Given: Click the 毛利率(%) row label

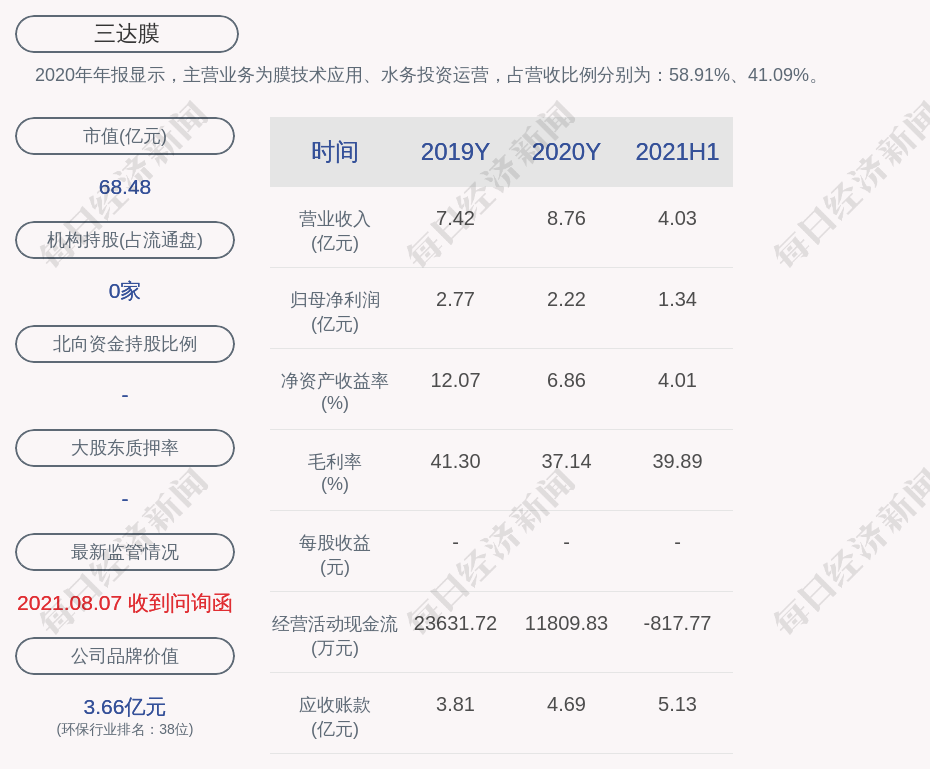Looking at the screenshot, I should (x=335, y=473).
